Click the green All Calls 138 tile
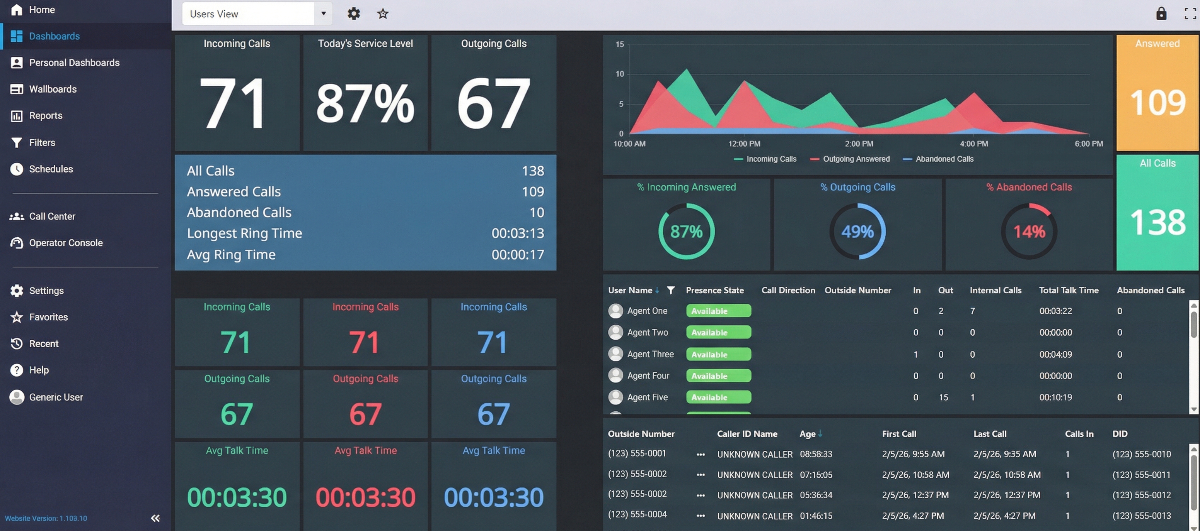 1157,212
